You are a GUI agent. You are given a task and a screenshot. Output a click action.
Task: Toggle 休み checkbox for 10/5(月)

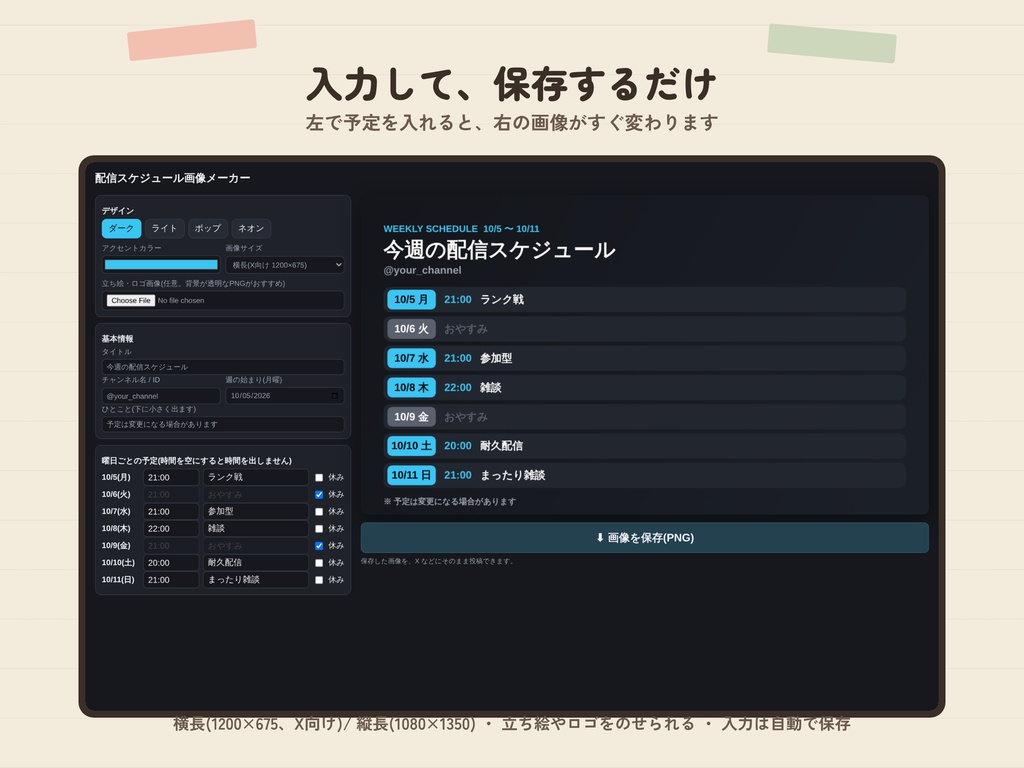319,477
